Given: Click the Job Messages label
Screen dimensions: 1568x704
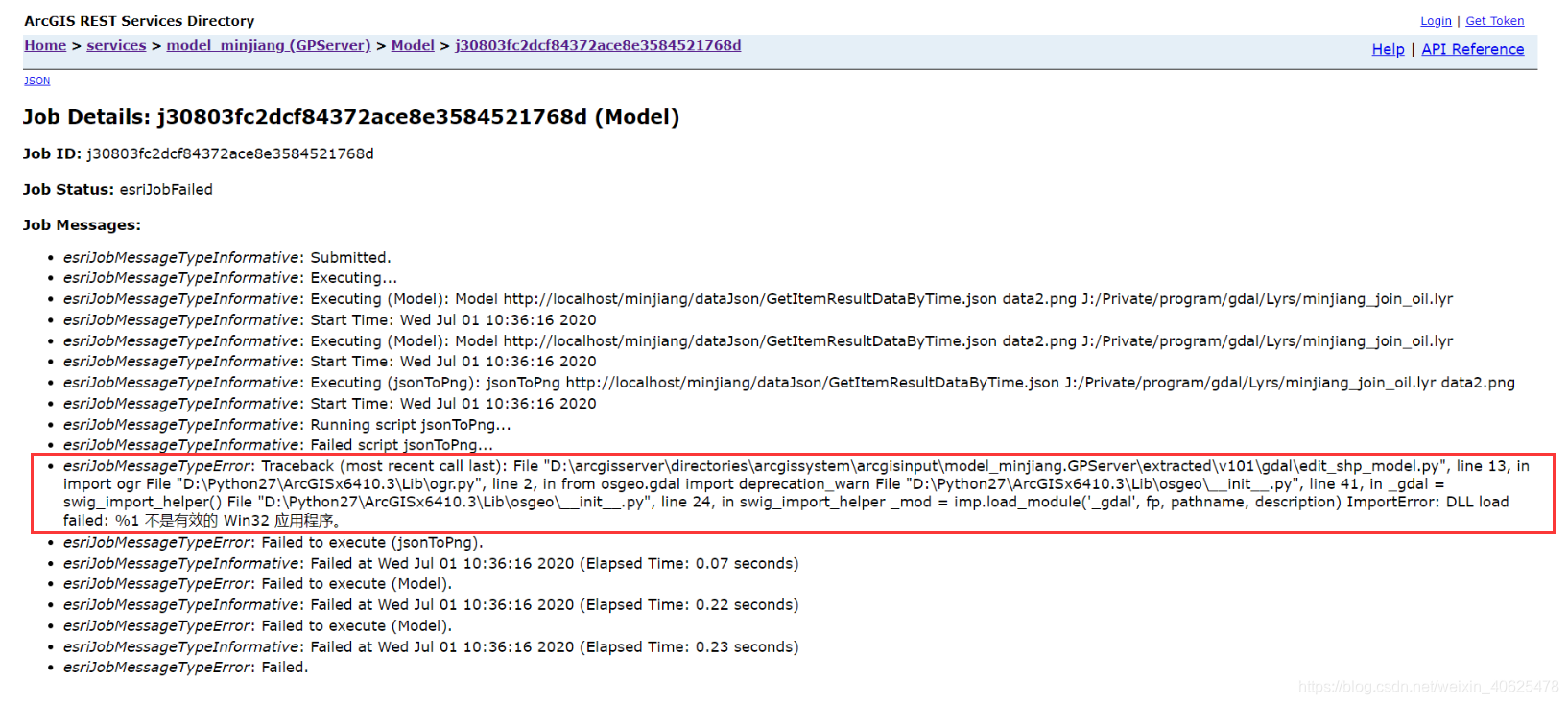Looking at the screenshot, I should pos(82,225).
